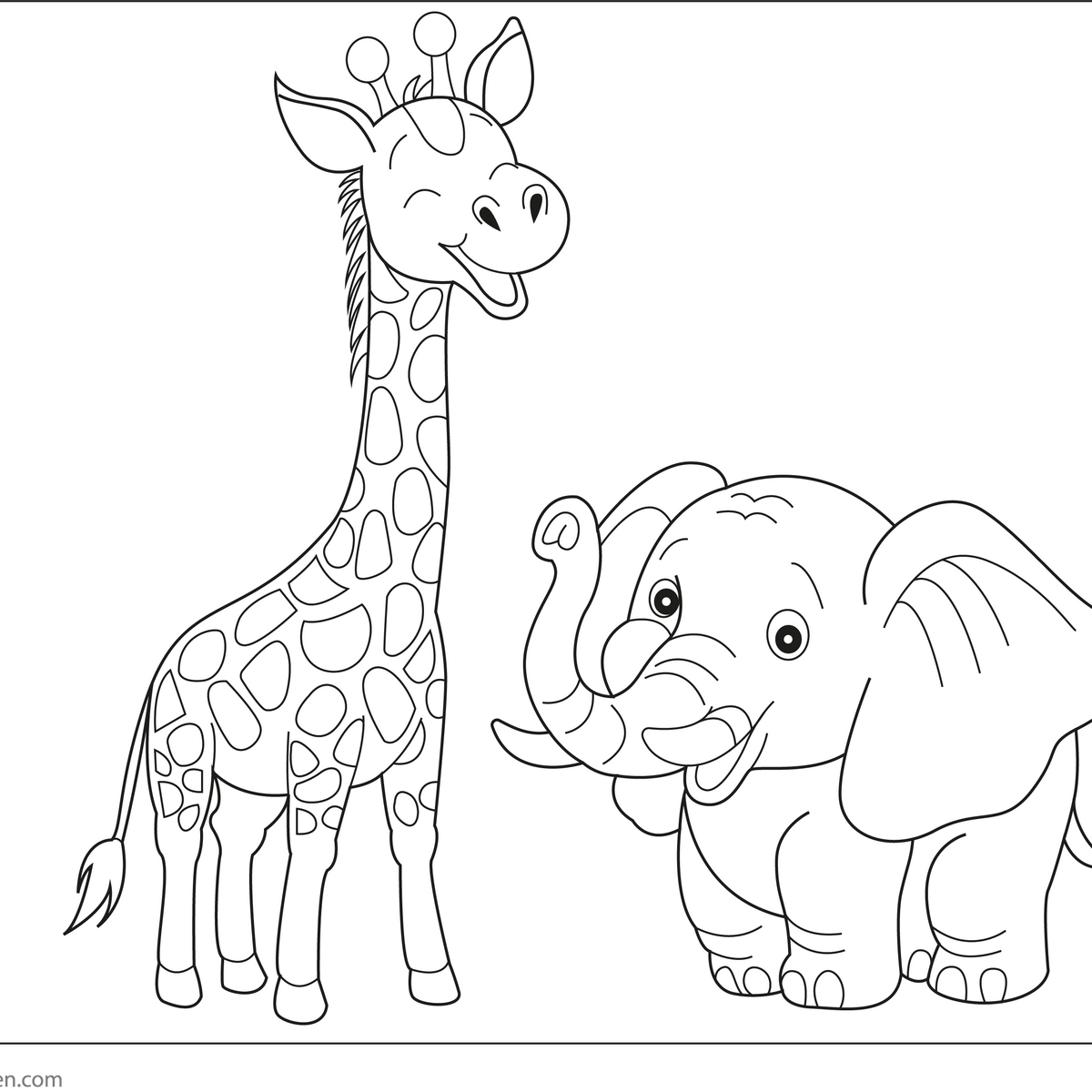Click the elephant's left eye

(x=666, y=600)
